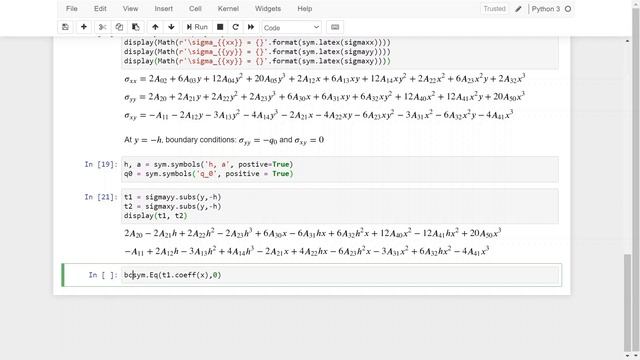
Task: Move selected cell up arrow
Action: click(155, 27)
